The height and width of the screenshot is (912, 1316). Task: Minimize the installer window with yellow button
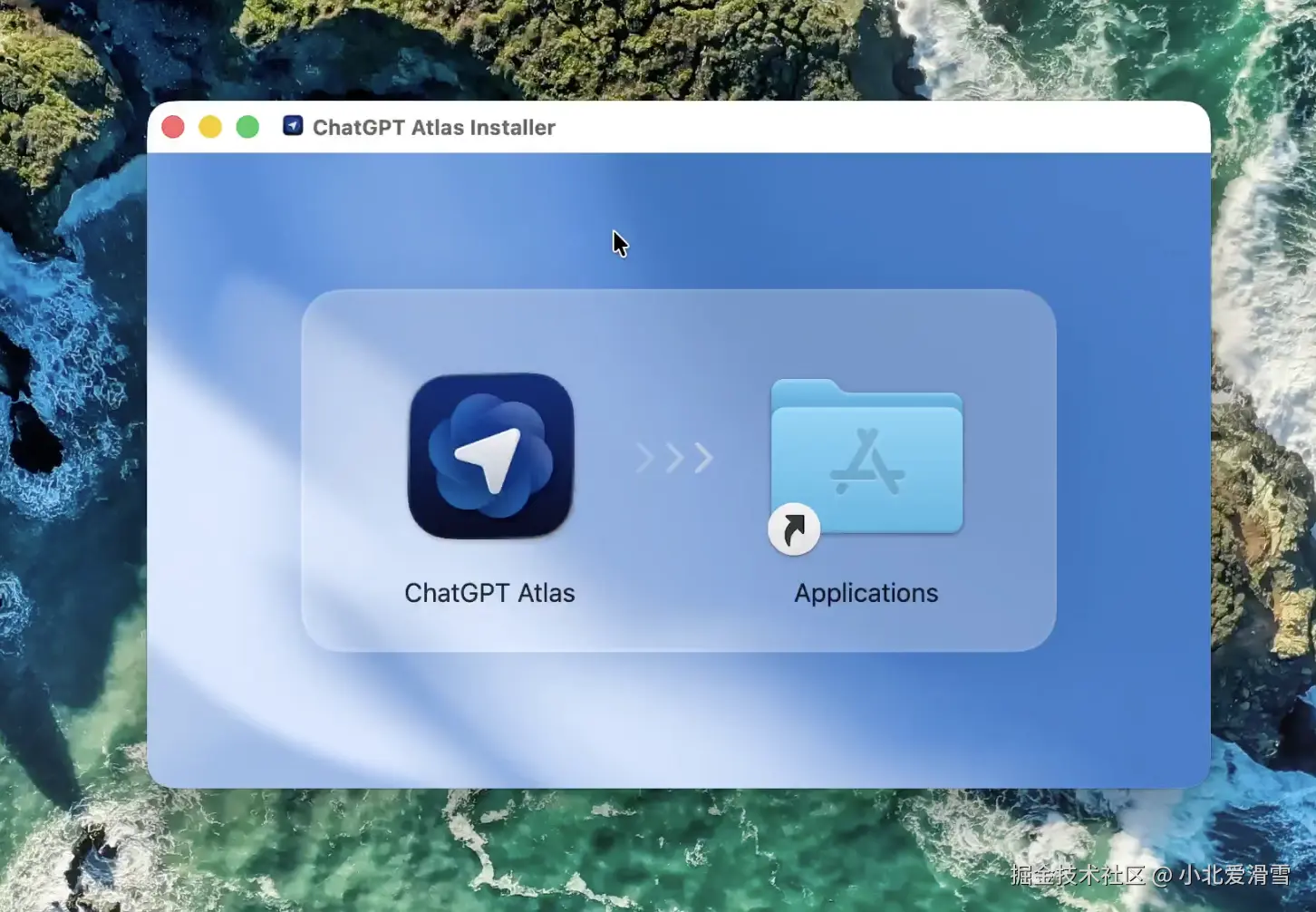pyautogui.click(x=210, y=127)
